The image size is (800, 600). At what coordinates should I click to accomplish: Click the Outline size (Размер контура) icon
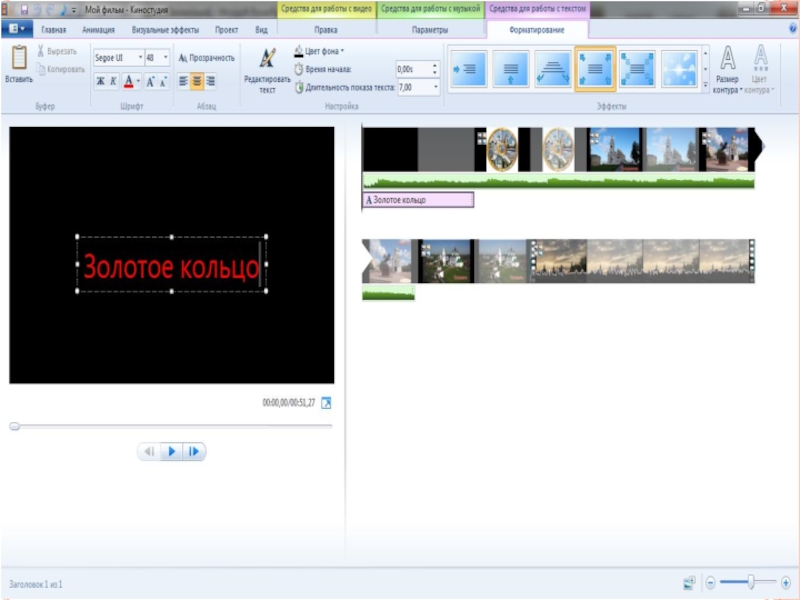click(x=728, y=59)
